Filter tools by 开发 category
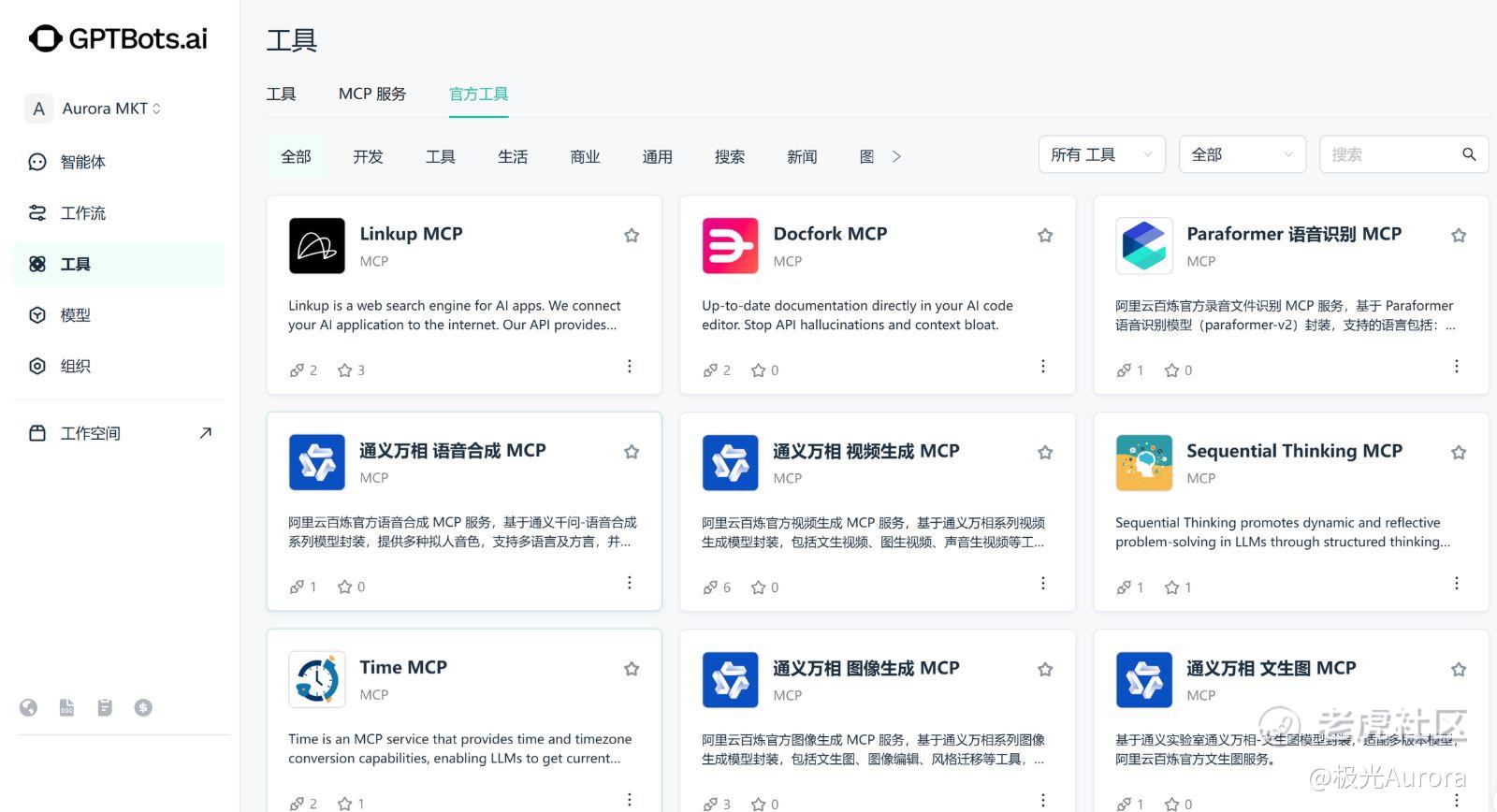The image size is (1497, 812). 368,156
